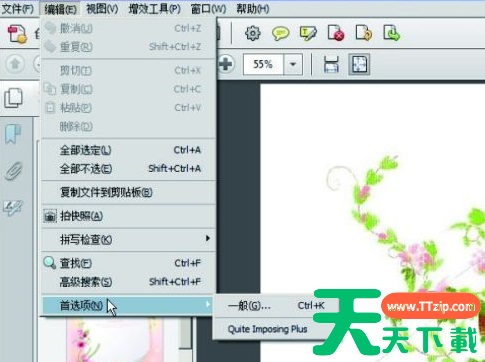This screenshot has width=485, height=362.
Task: Click 拍快照(A) snapshot menu item
Action: pyautogui.click(x=129, y=216)
